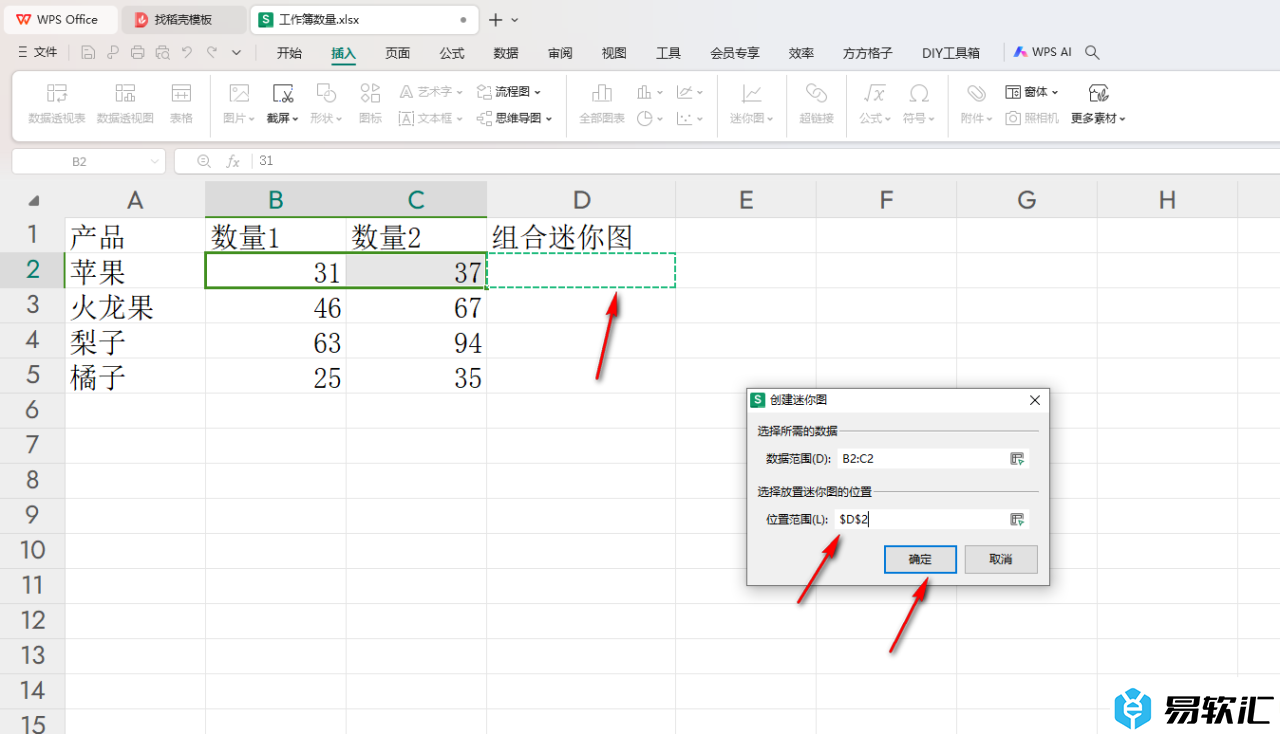Image resolution: width=1280 pixels, height=734 pixels.
Task: Expand the Flowchart (流程图) dropdown
Action: [537, 92]
